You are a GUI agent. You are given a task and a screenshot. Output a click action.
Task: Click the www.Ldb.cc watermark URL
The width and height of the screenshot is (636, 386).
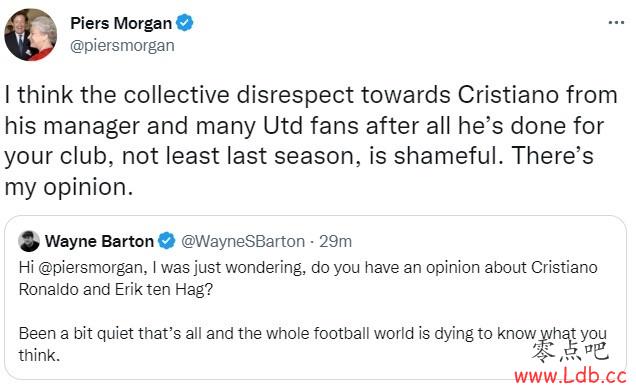coord(570,376)
